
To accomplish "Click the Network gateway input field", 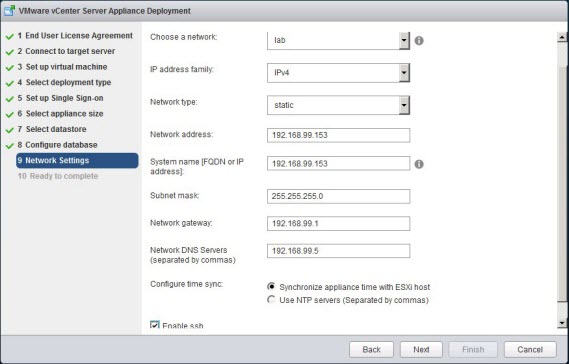I will [x=339, y=224].
